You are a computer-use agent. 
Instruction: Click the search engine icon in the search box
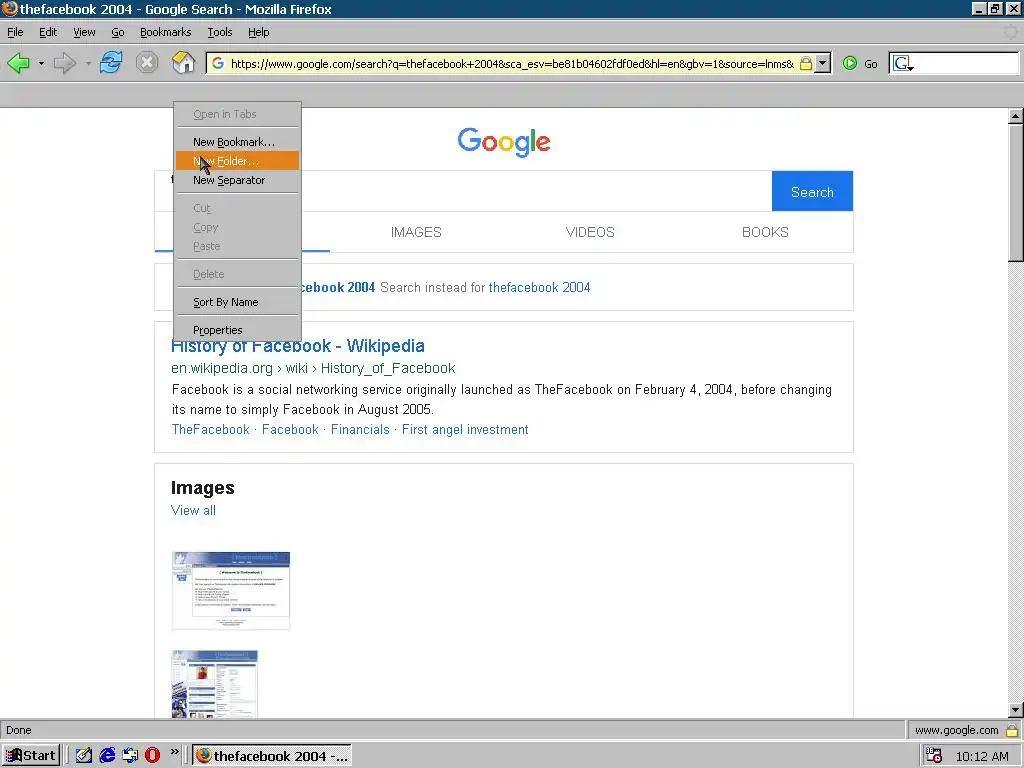tap(903, 63)
